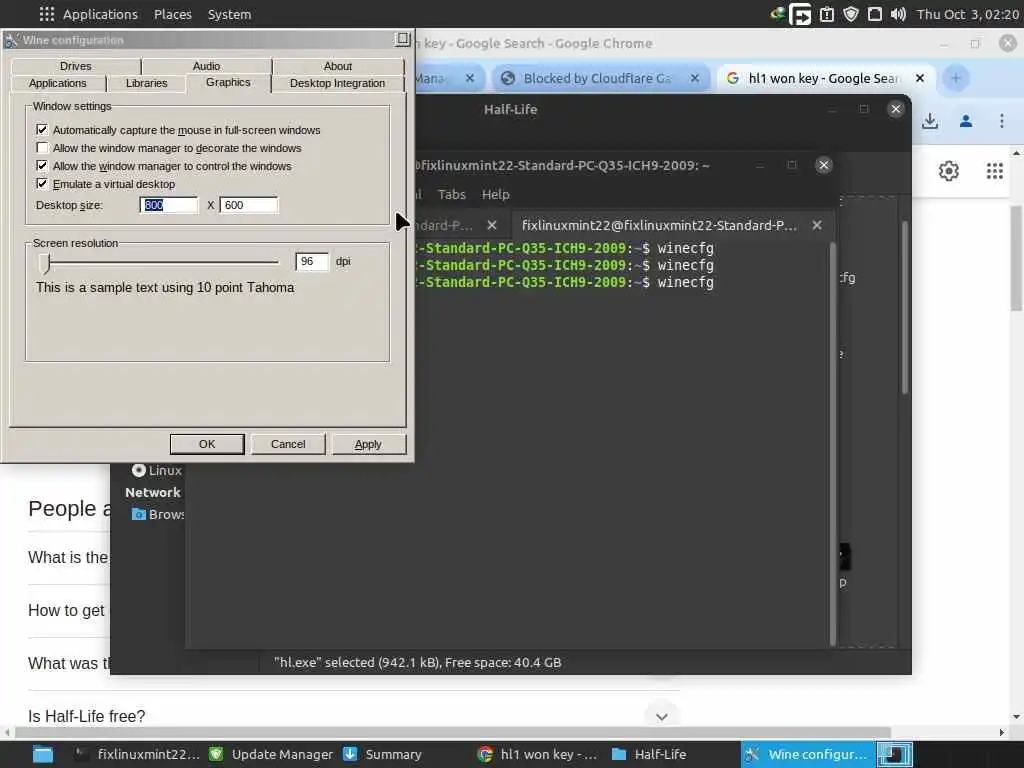Screen dimensions: 1024x768
Task: Open the Google apps grid icon
Action: click(x=994, y=171)
